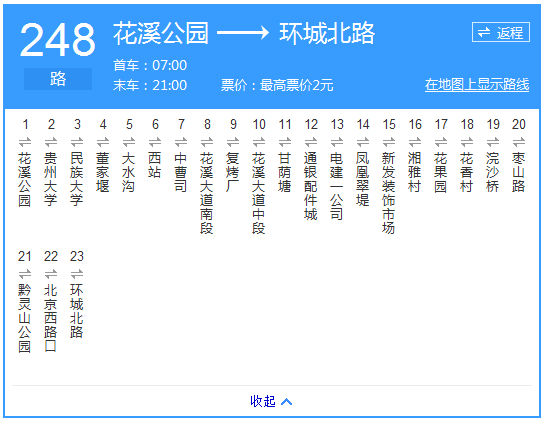The width and height of the screenshot is (545, 422).
Task: Click the transfer icon above 贵州大学
Action: point(51,142)
